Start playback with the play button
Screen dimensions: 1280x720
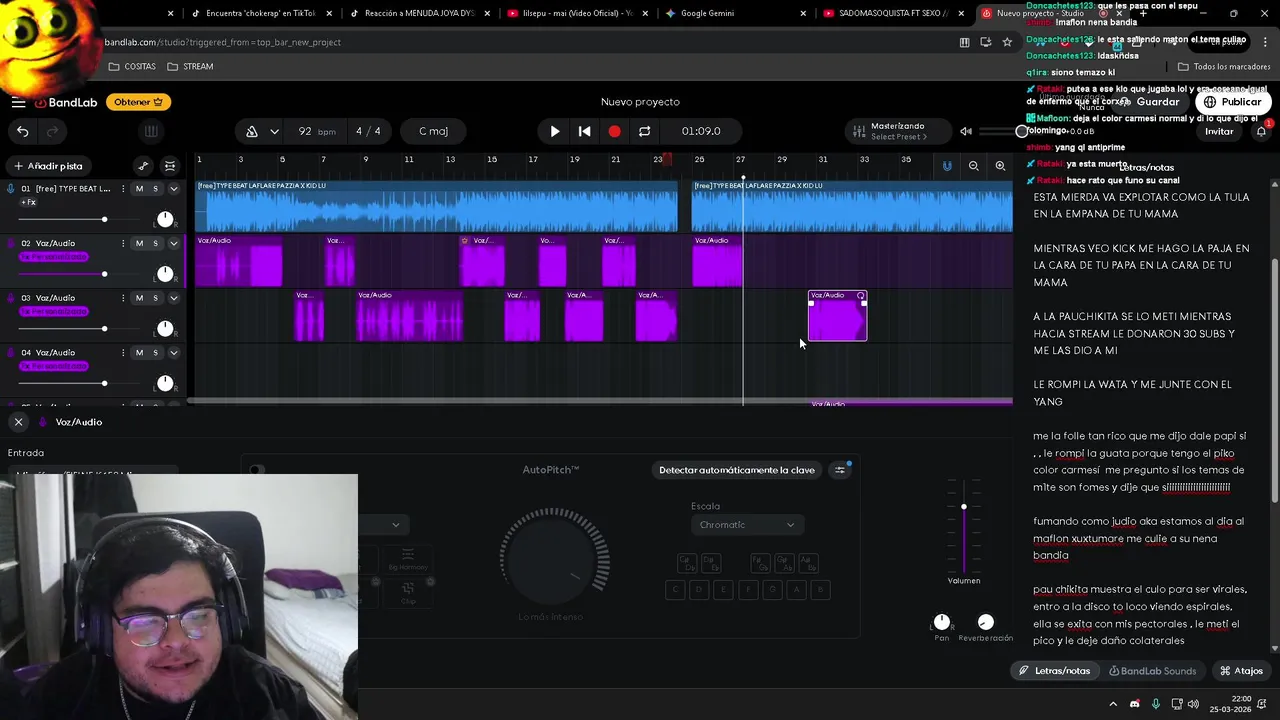[555, 131]
